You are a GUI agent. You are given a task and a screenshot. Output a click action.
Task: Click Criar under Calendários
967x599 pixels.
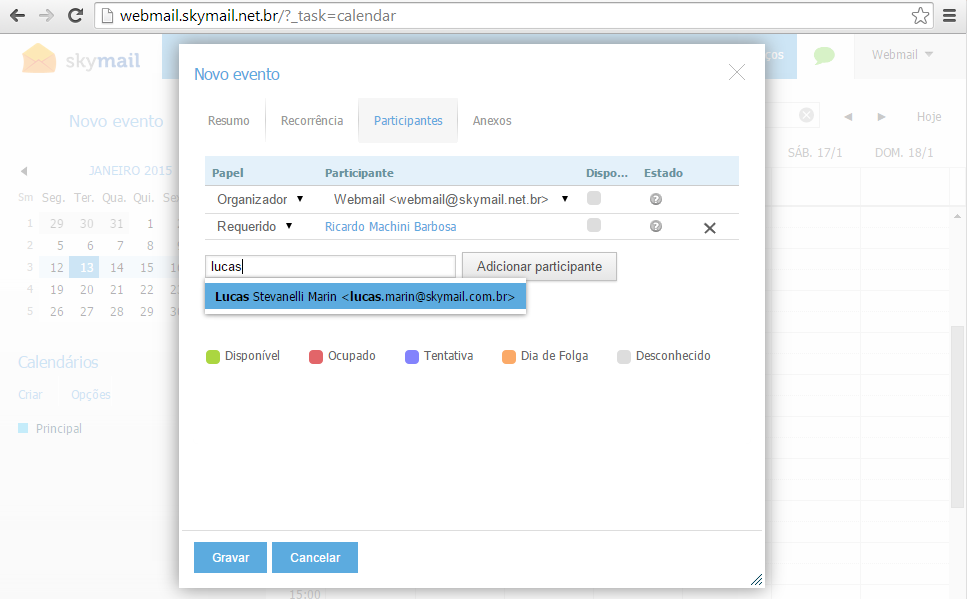(x=30, y=395)
